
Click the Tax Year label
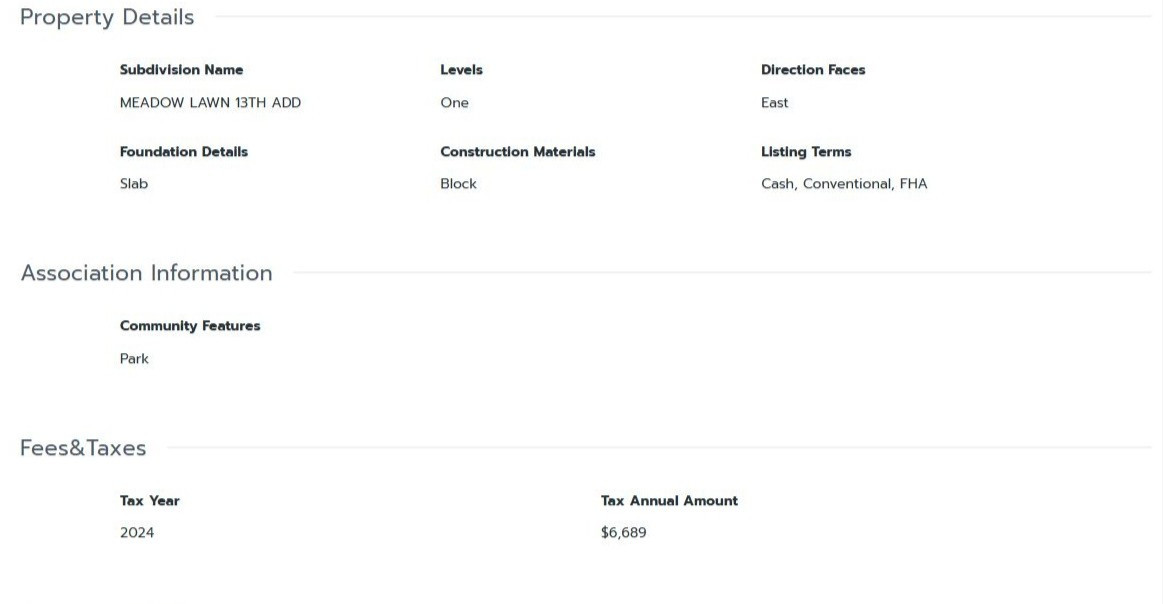(150, 501)
